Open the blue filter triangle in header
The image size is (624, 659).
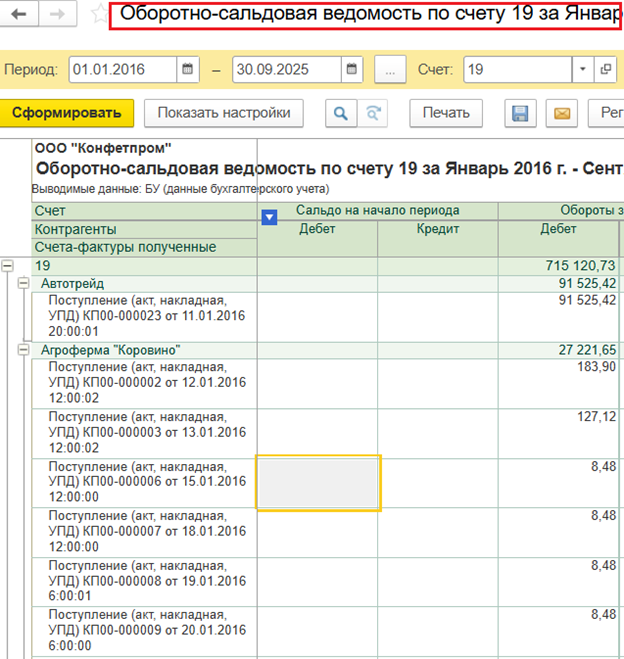(x=269, y=217)
